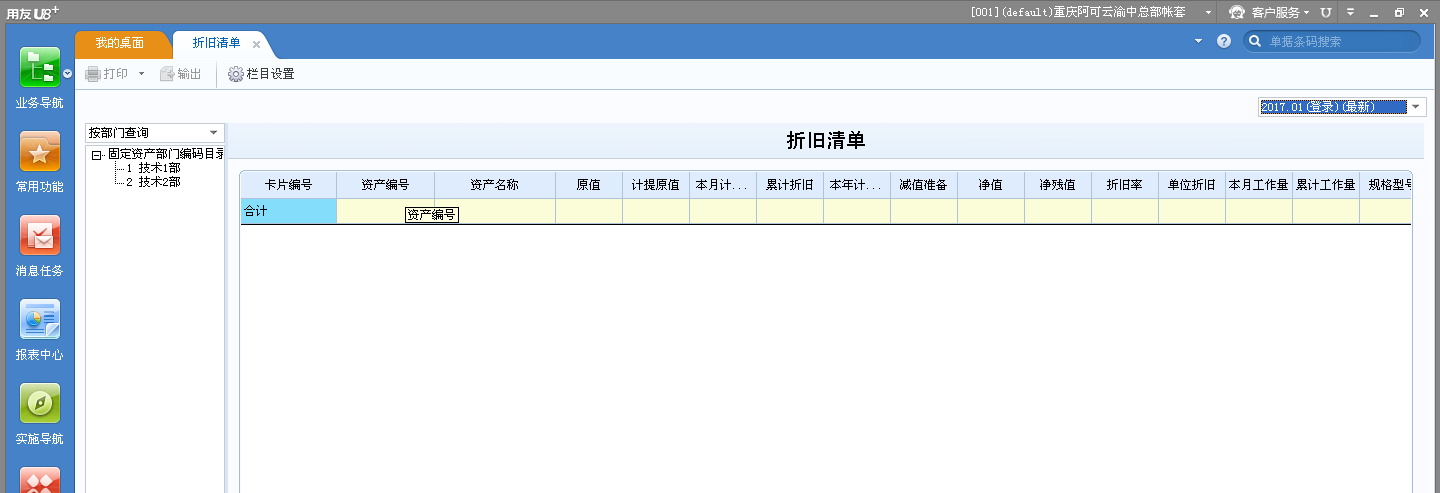Viewport: 1440px width, 493px height.
Task: Select the 1 技术1部 department
Action: [x=153, y=168]
